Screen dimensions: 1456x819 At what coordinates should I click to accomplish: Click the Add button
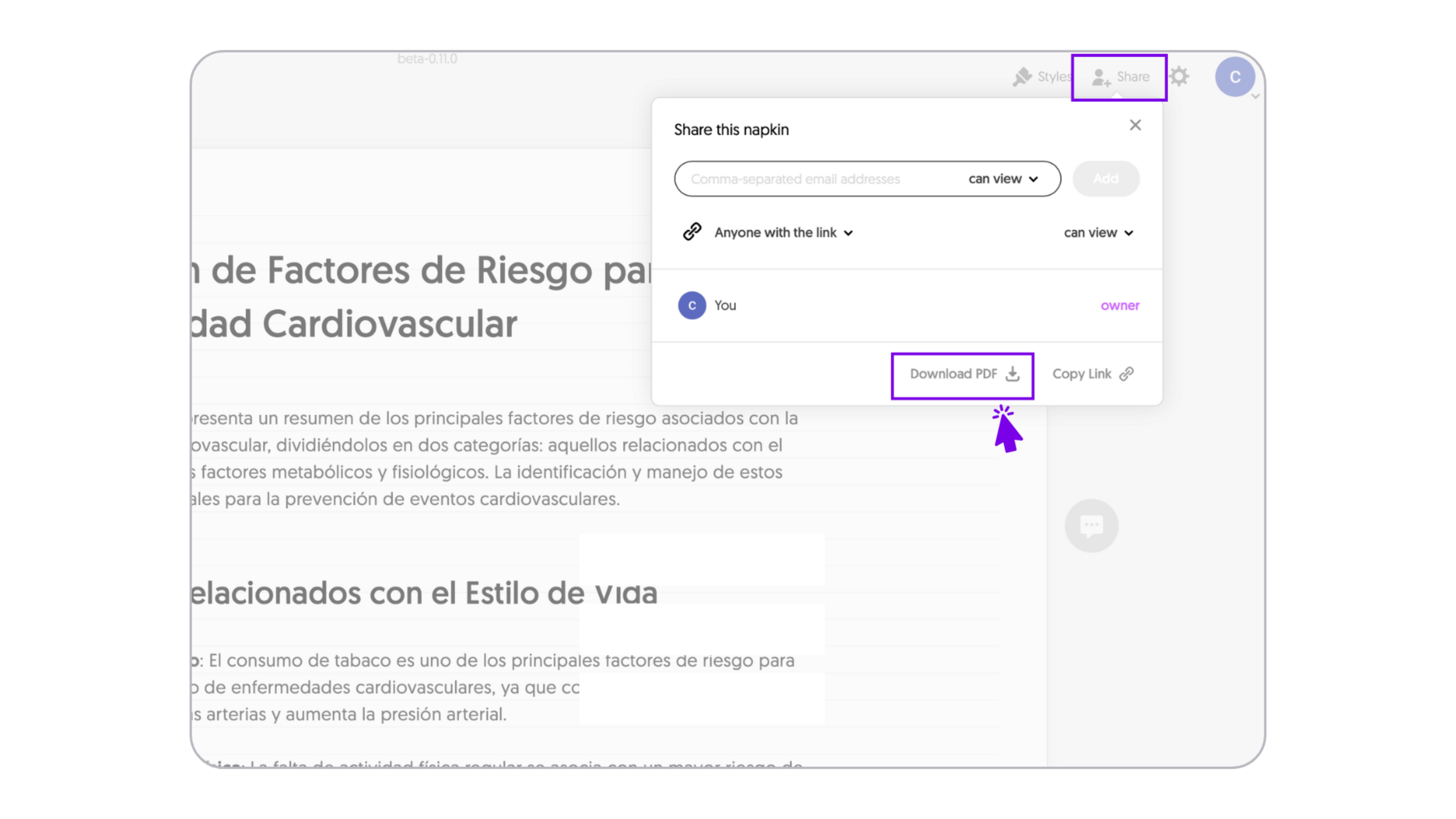point(1106,179)
